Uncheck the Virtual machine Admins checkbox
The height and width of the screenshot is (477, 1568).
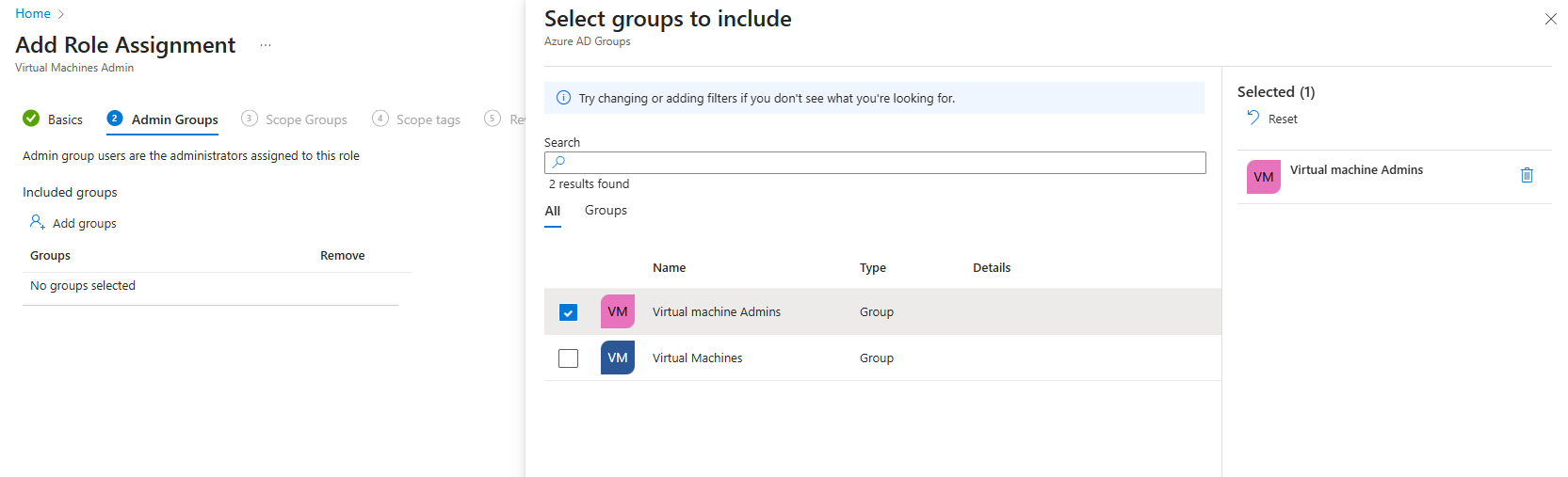568,312
